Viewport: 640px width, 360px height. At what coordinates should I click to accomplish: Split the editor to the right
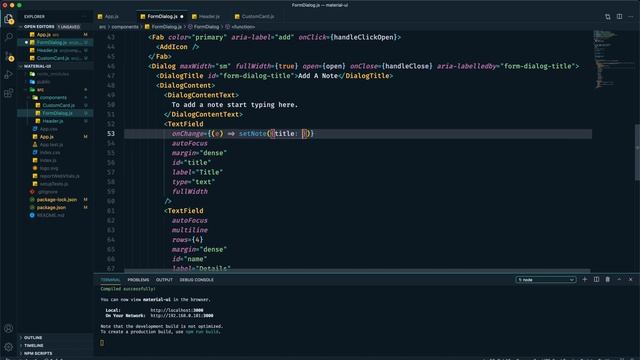[619, 16]
